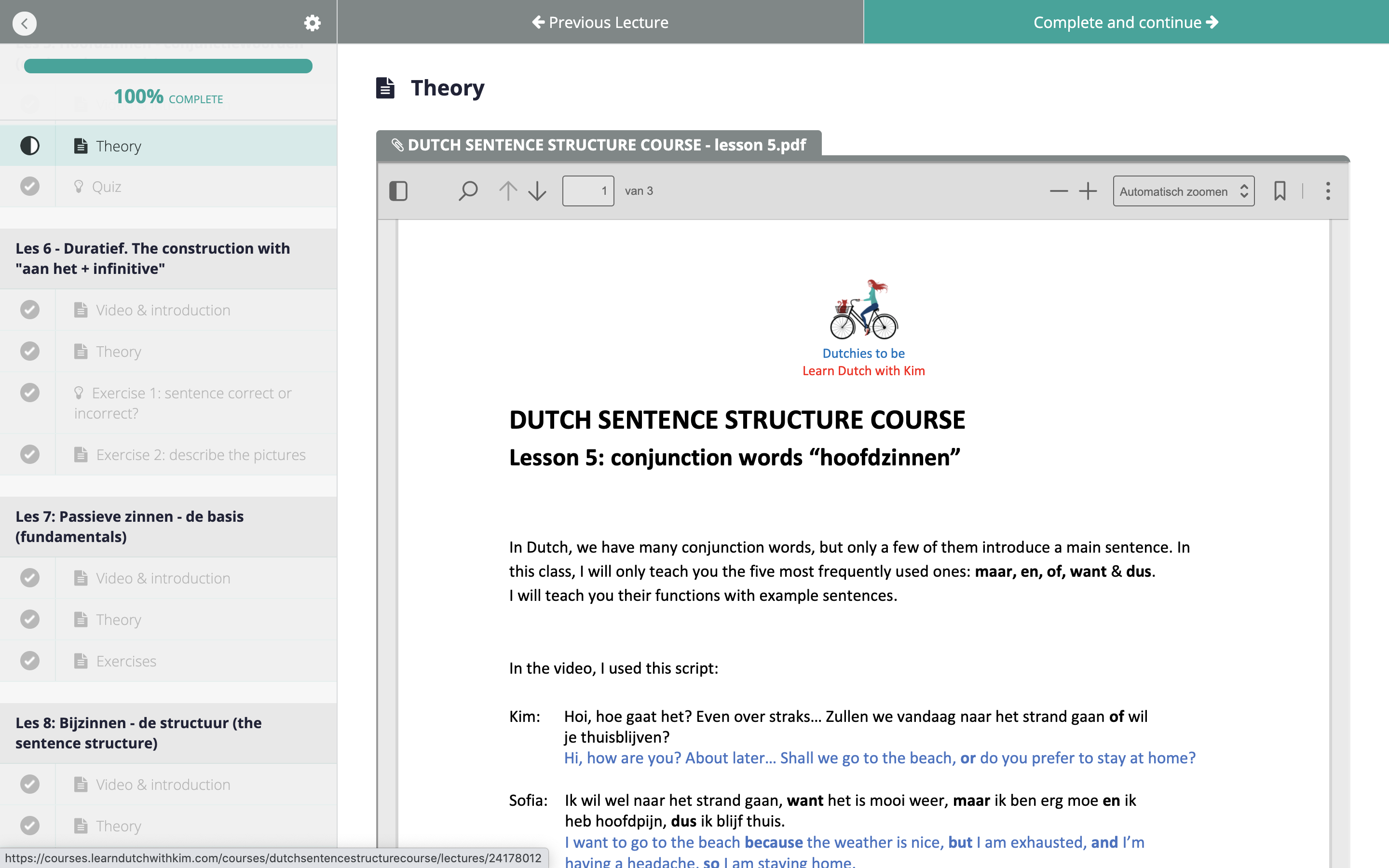This screenshot has width=1389, height=868.
Task: Click 'Dutchies to be' blue text
Action: [864, 353]
